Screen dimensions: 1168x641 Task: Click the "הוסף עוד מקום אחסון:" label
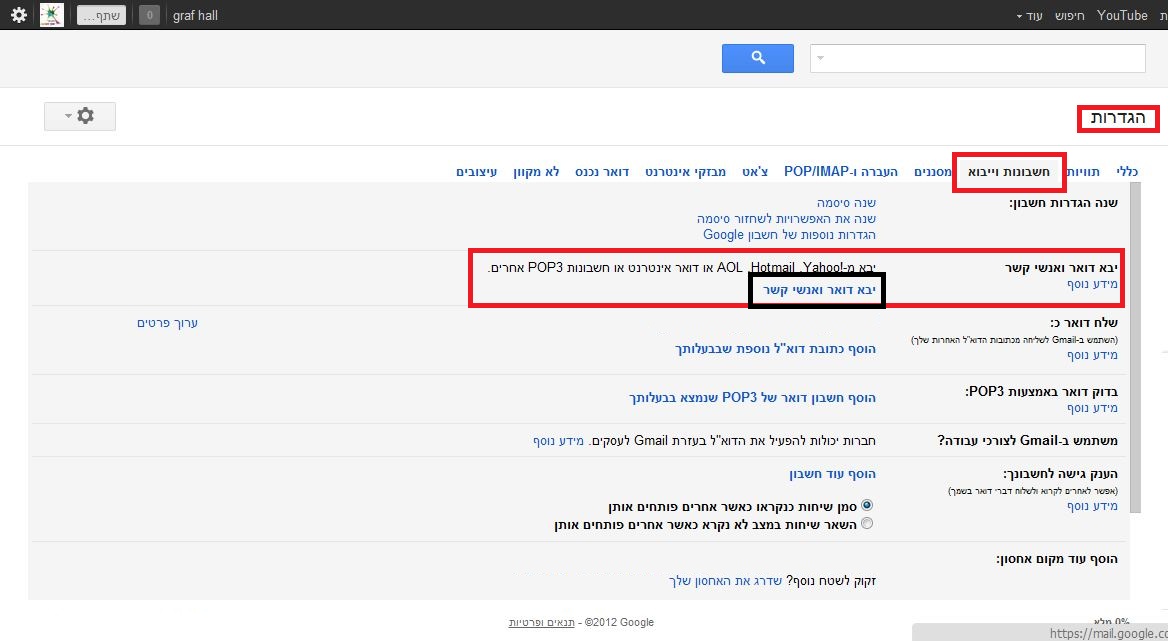(1058, 559)
